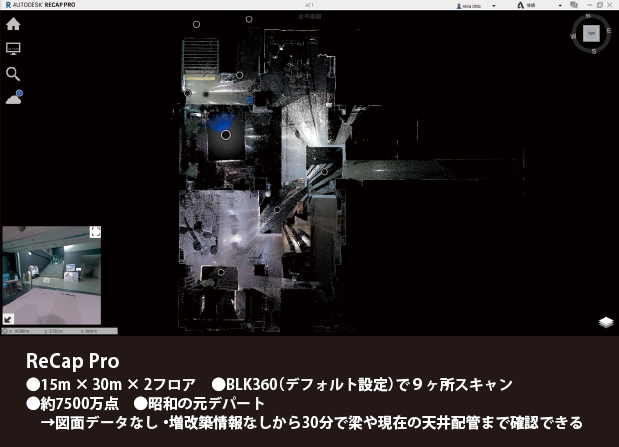This screenshot has width=619, height=447.
Task: Click E on the compass ring
Action: tap(609, 31)
